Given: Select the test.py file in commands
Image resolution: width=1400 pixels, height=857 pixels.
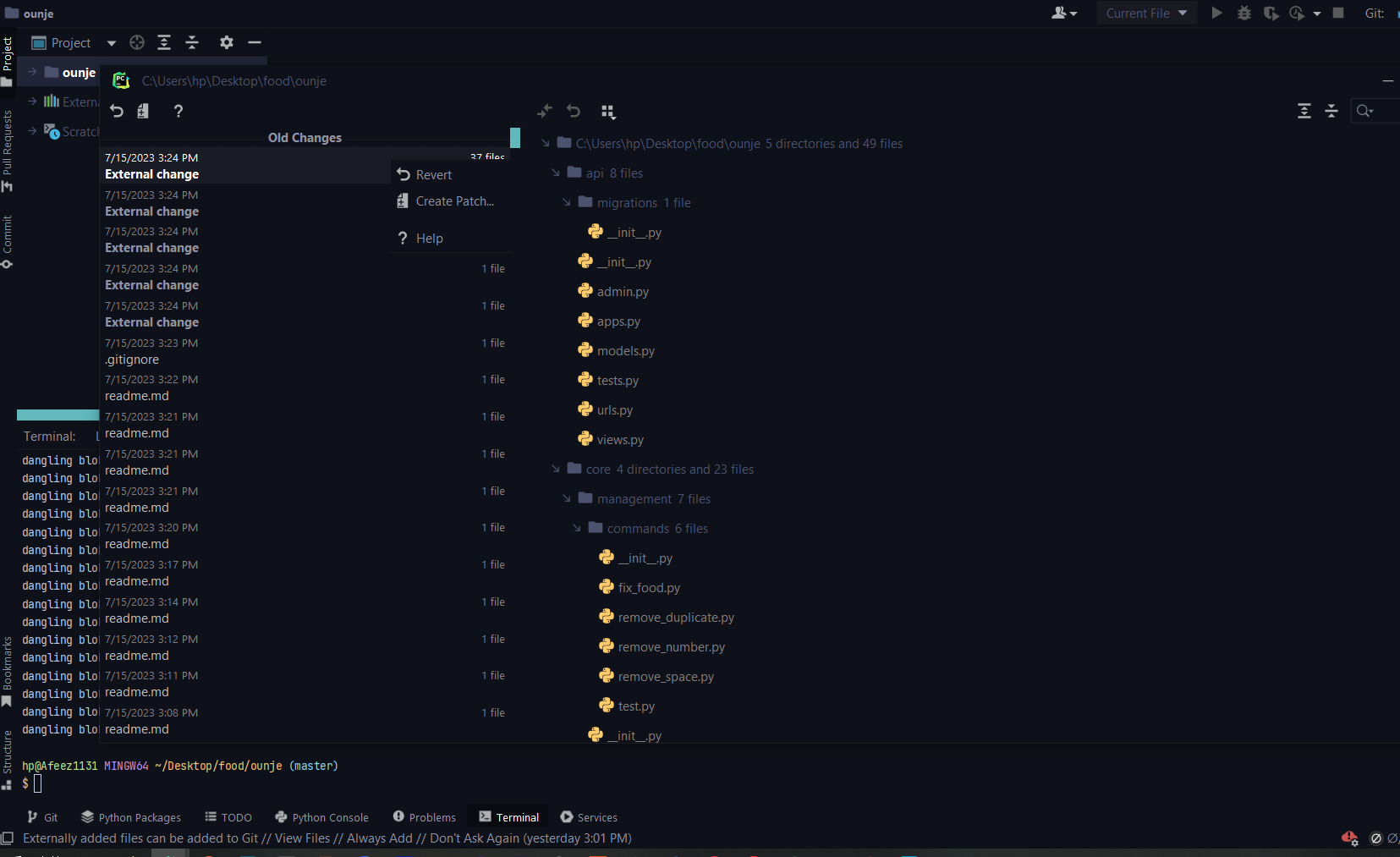Looking at the screenshot, I should 627,706.
